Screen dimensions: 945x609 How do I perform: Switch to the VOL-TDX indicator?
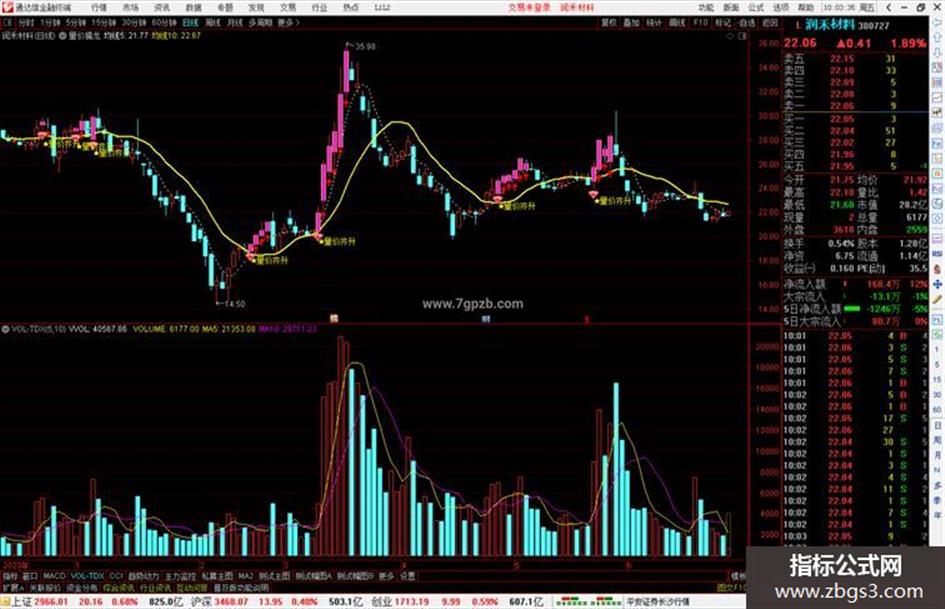coord(87,576)
